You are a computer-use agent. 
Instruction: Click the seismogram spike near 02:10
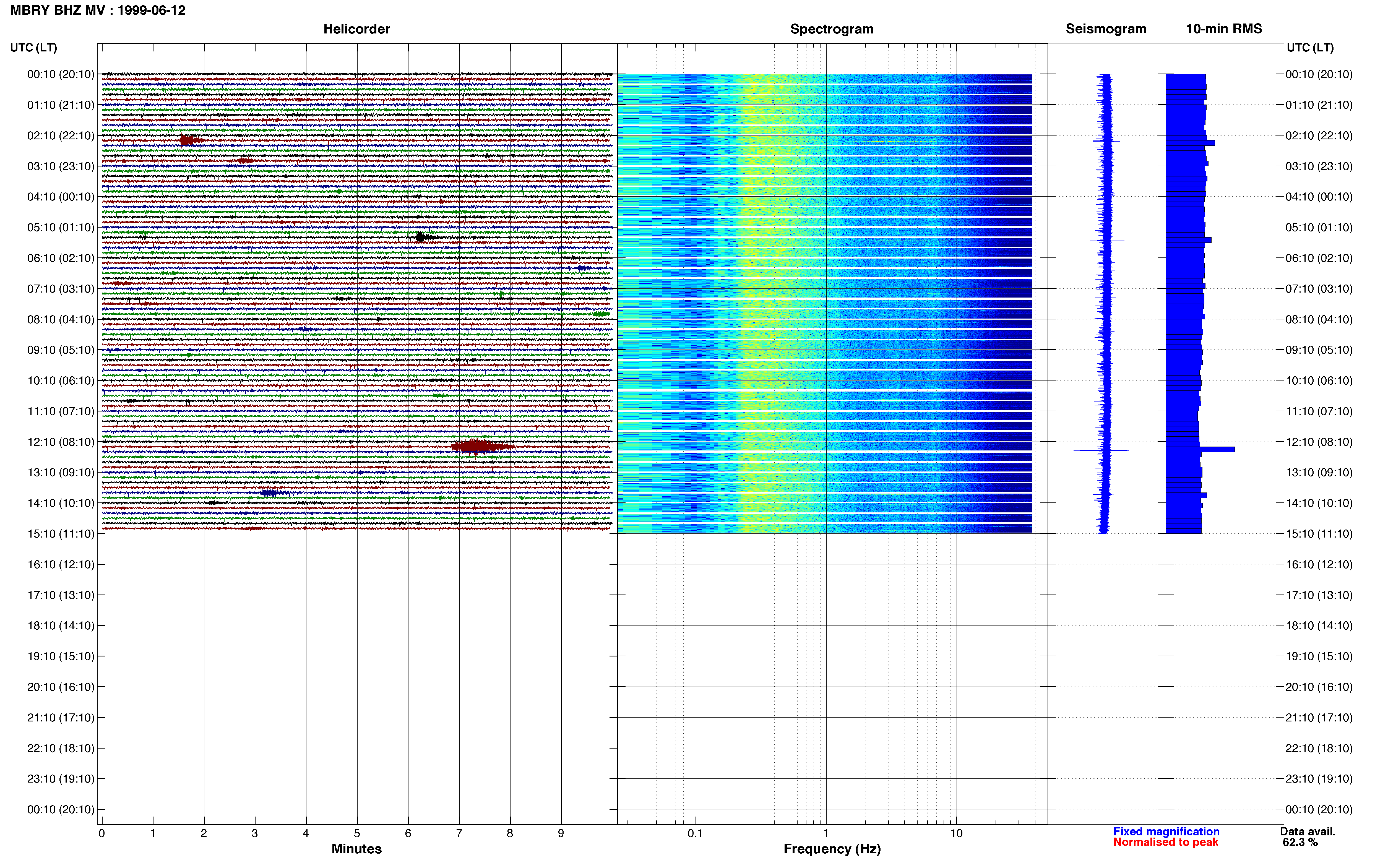coord(1107,141)
